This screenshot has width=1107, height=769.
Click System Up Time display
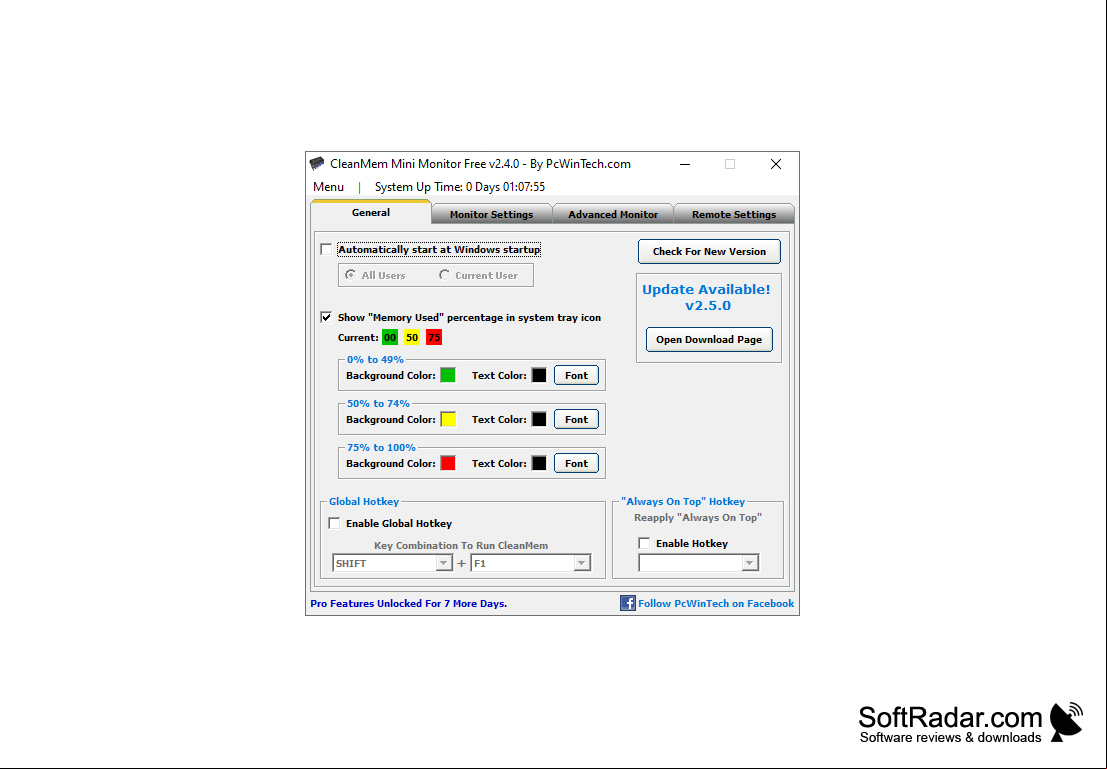point(460,187)
